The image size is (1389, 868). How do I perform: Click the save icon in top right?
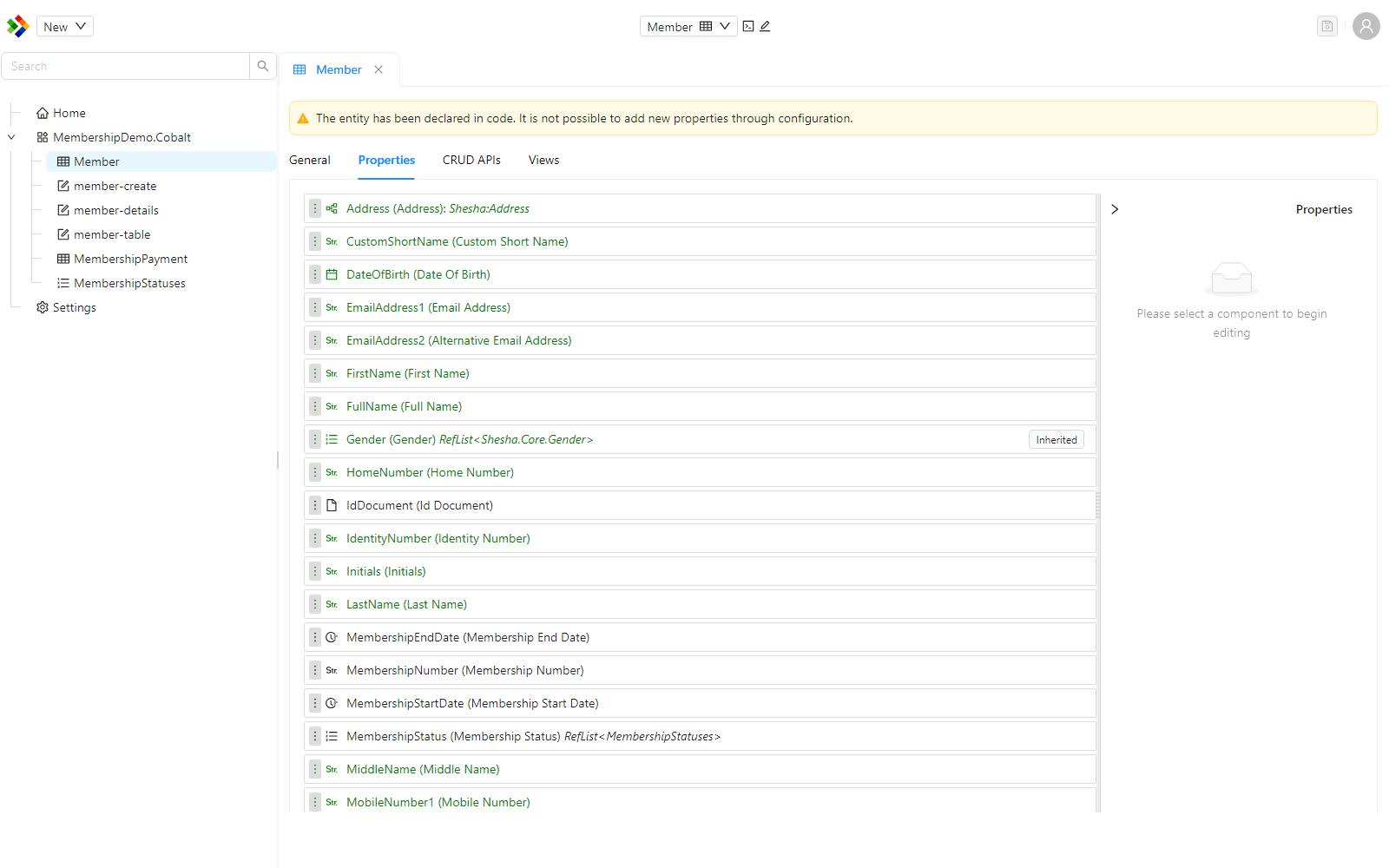[1326, 26]
